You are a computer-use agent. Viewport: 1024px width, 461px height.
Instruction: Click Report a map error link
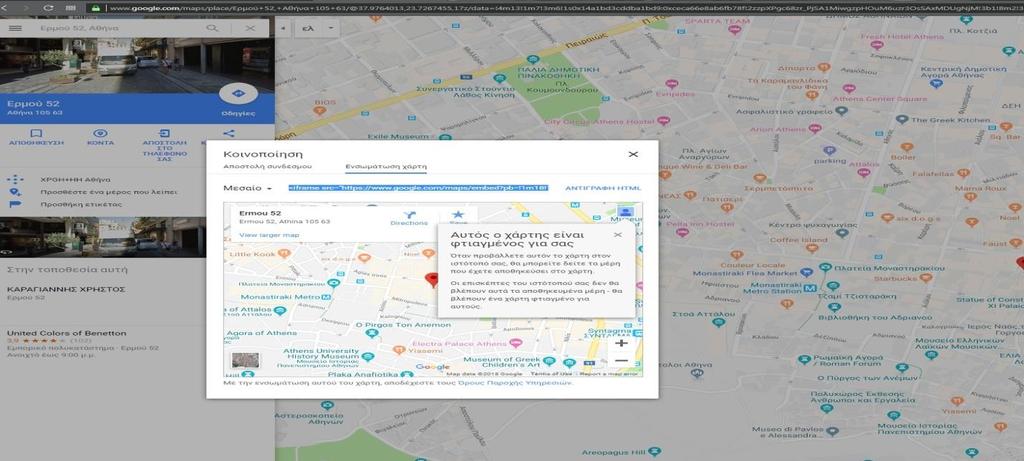coord(609,374)
